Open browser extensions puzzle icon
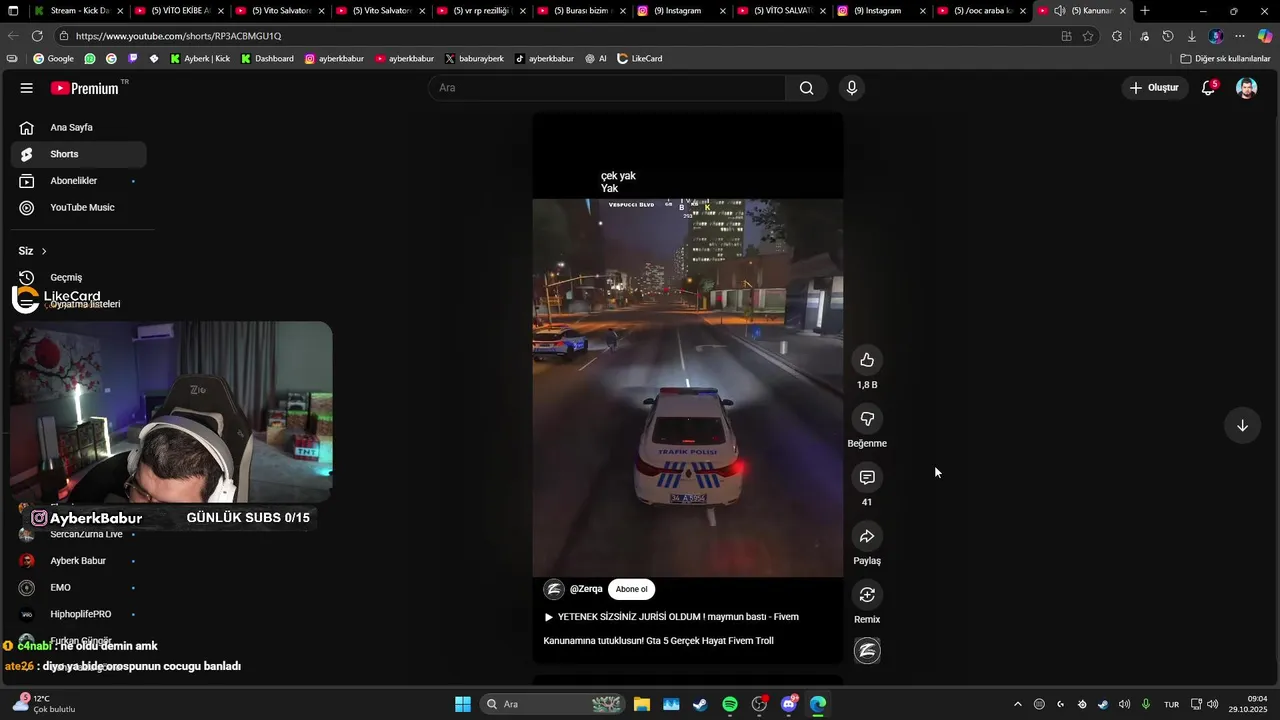 tap(1117, 36)
